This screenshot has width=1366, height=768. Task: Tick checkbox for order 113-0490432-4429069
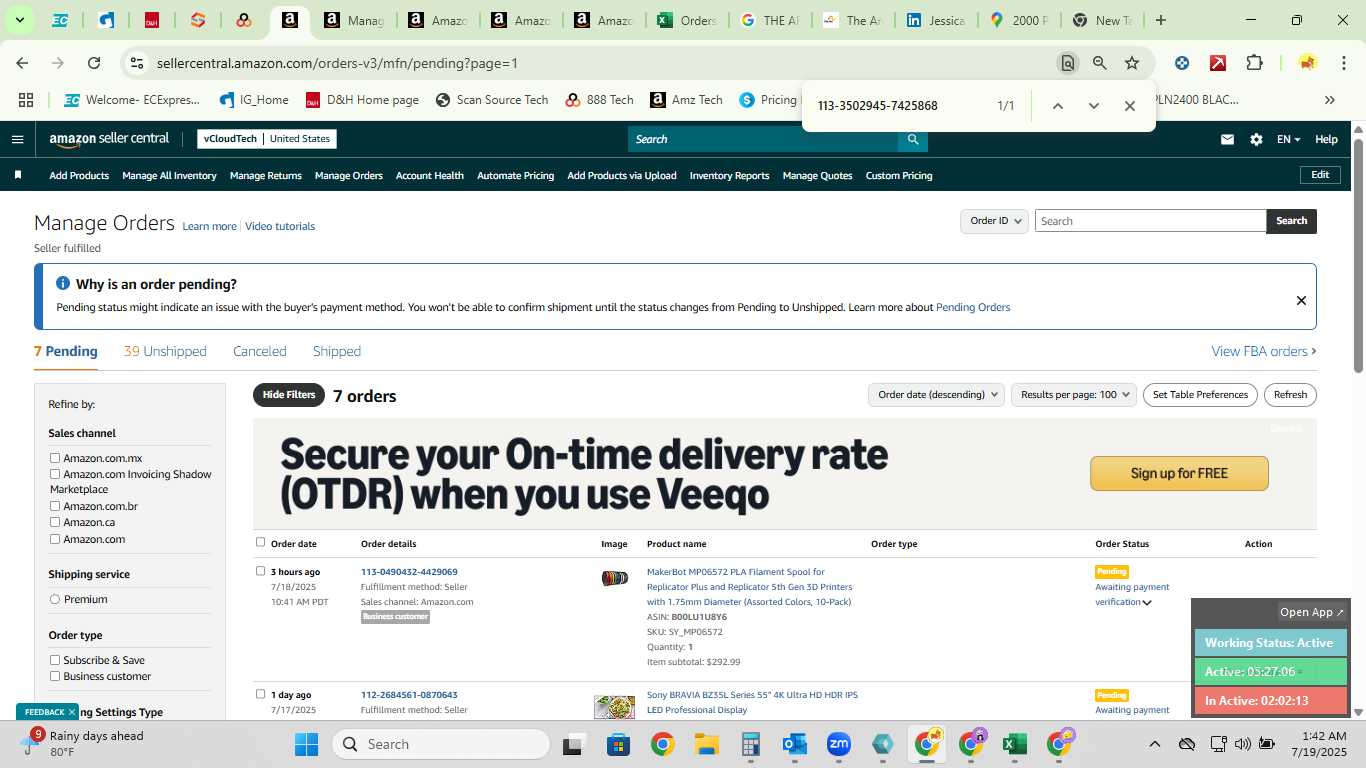[260, 571]
